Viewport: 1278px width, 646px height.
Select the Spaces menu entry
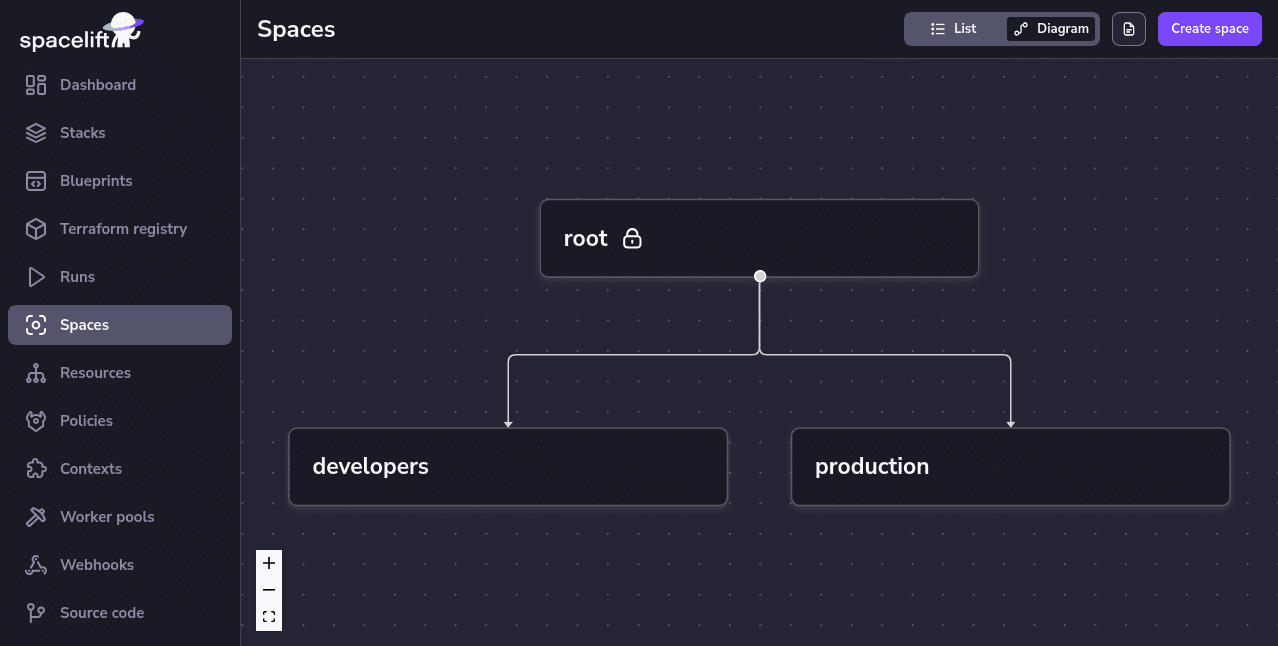click(84, 324)
